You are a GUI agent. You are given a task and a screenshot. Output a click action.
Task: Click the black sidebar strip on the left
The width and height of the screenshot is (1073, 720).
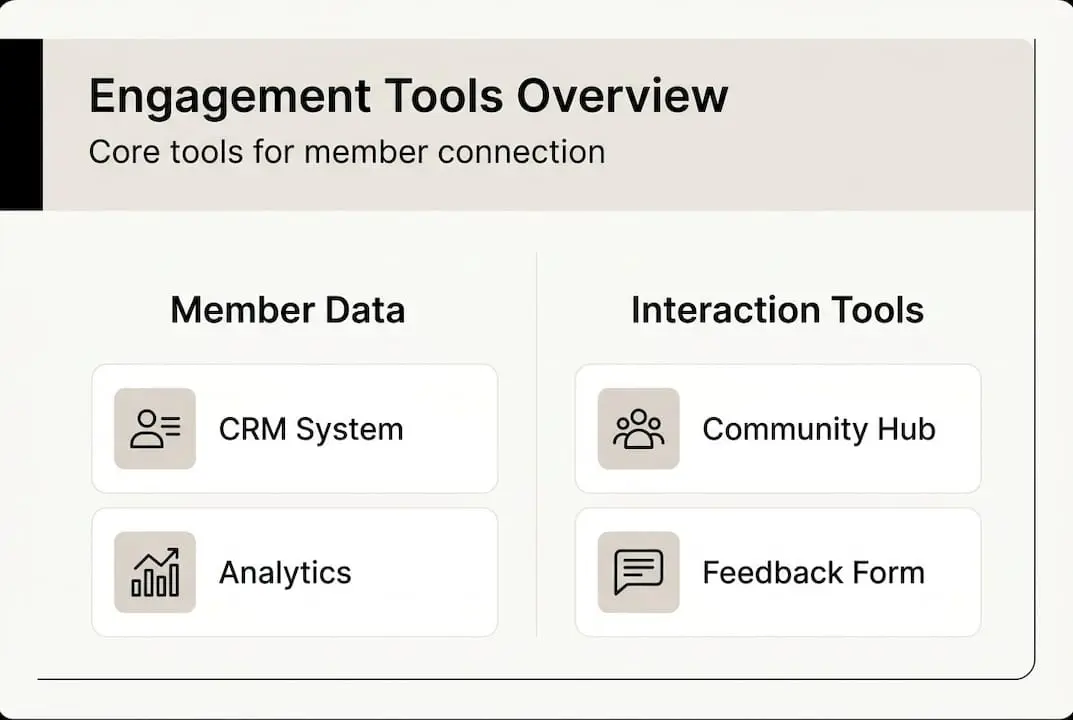click(x=20, y=120)
